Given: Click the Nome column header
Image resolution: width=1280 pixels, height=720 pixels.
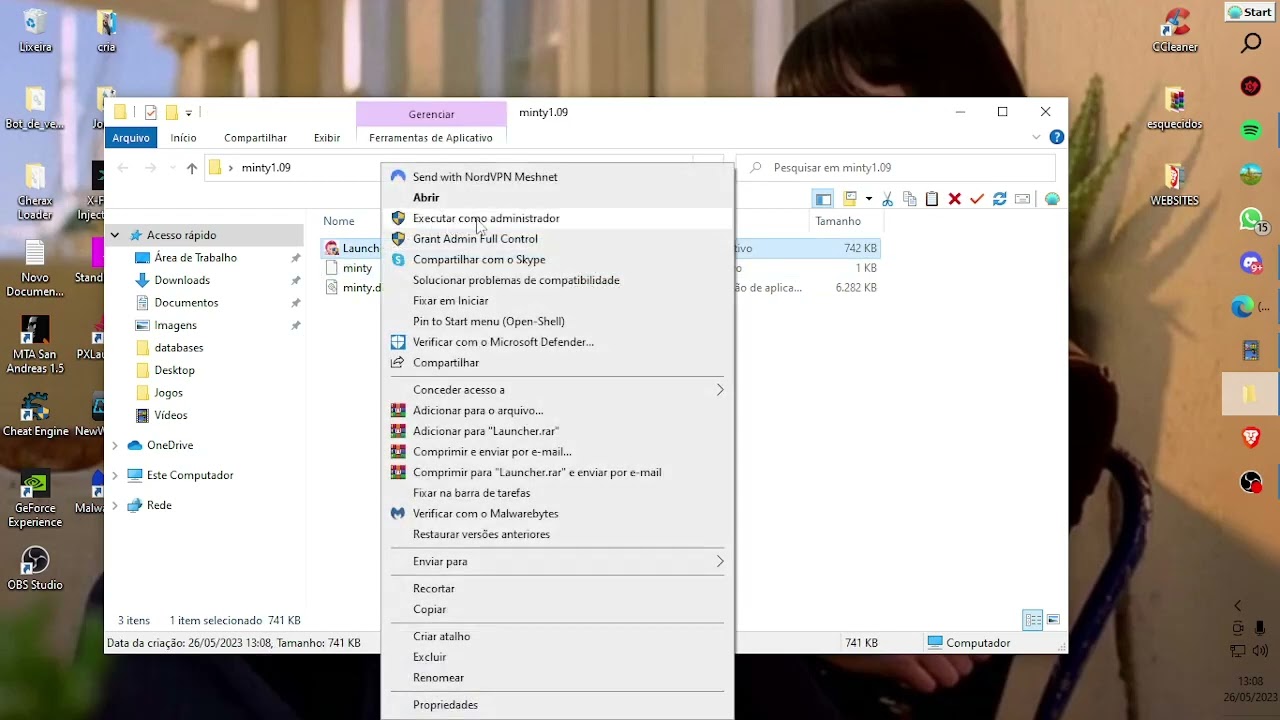Looking at the screenshot, I should point(338,221).
